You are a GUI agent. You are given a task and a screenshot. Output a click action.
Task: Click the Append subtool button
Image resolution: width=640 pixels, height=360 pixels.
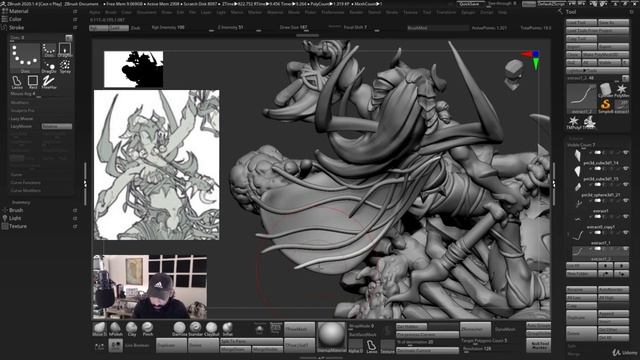coord(613,314)
